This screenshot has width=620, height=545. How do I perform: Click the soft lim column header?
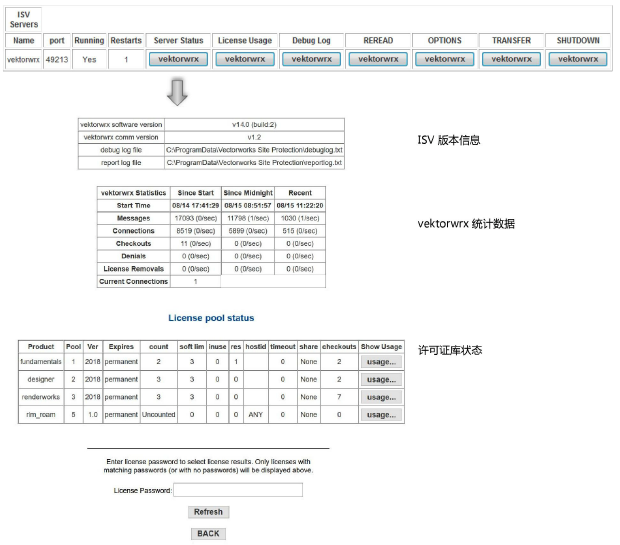click(192, 347)
